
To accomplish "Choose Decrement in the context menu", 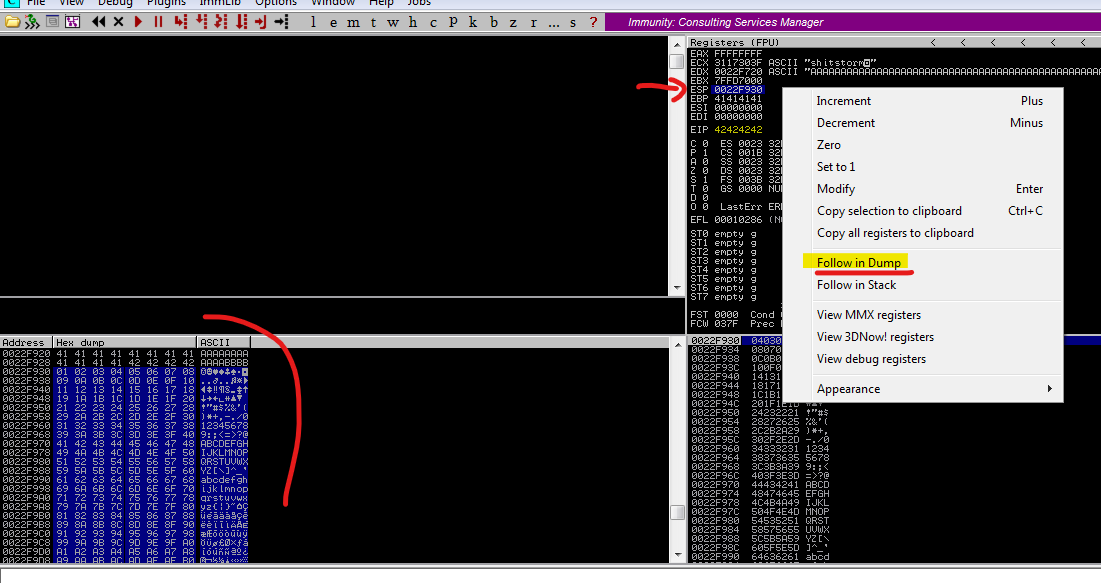I will (923, 123).
